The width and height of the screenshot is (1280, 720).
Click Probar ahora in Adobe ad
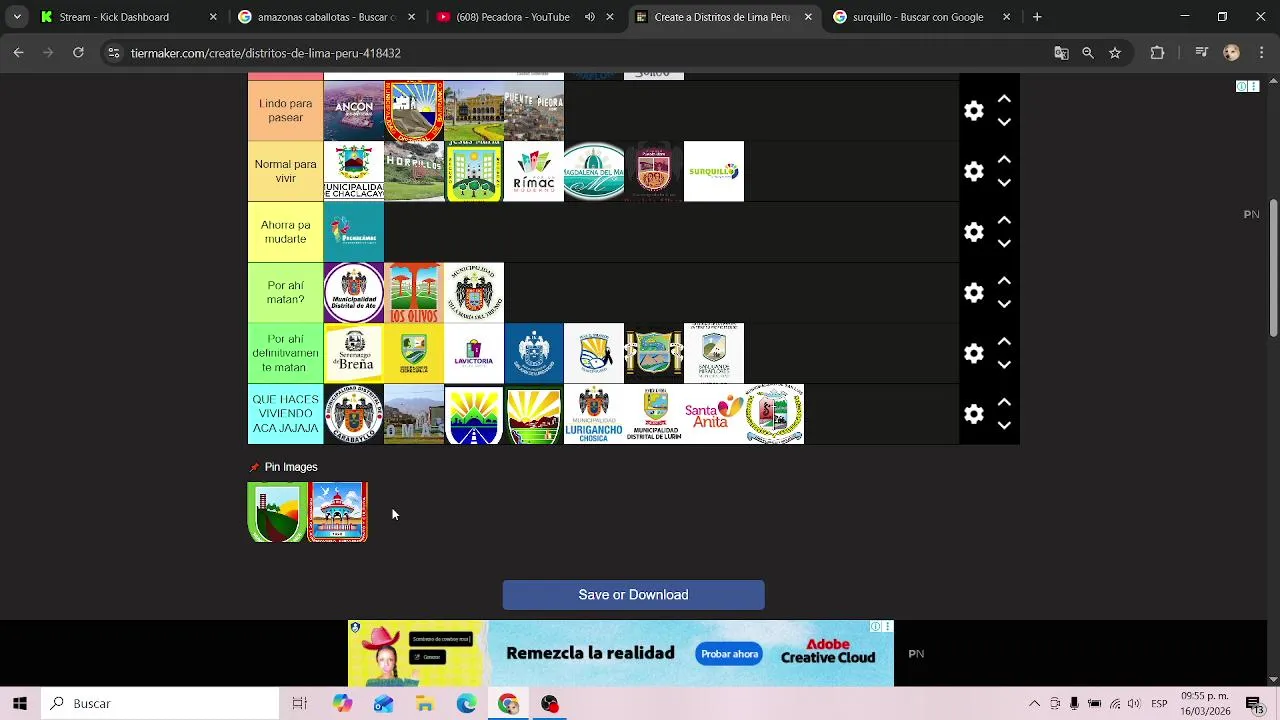tap(729, 654)
